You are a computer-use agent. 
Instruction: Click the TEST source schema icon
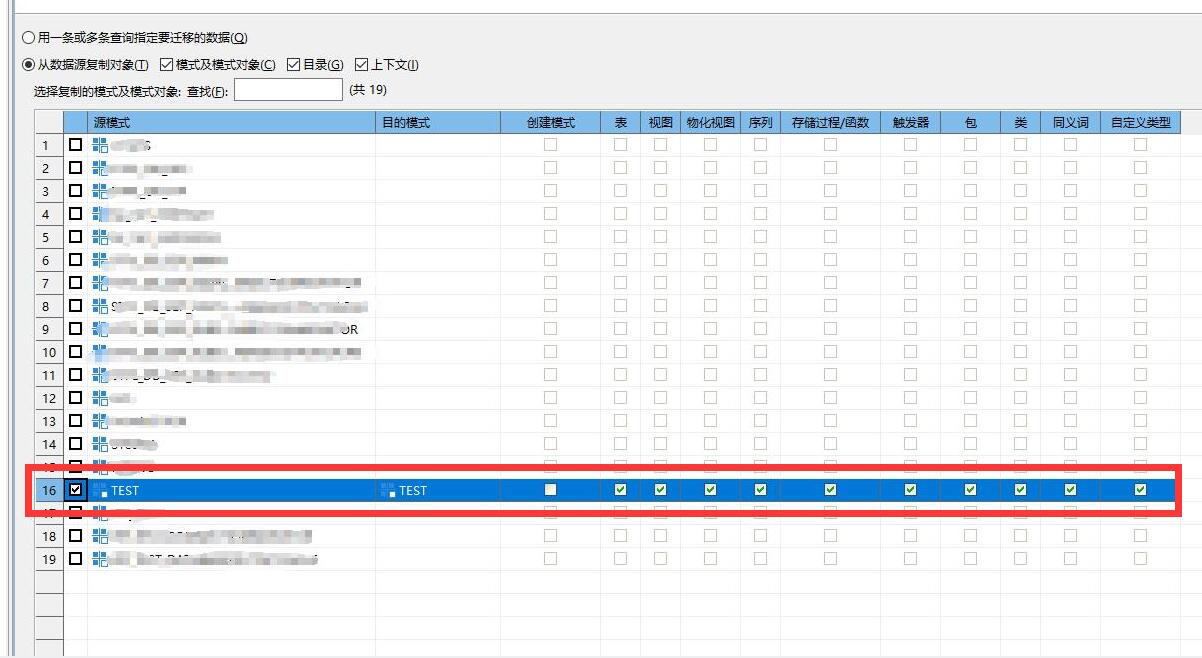coord(100,490)
